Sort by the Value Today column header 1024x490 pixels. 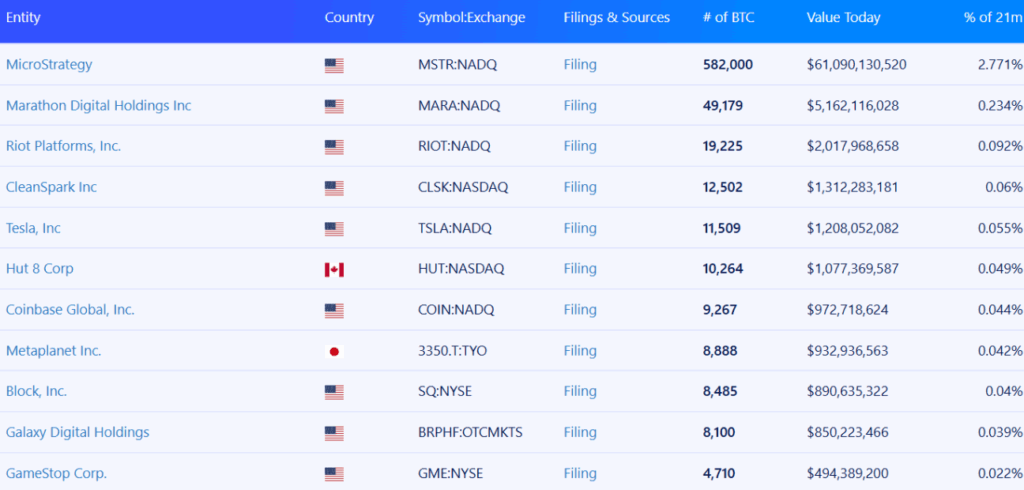[843, 18]
